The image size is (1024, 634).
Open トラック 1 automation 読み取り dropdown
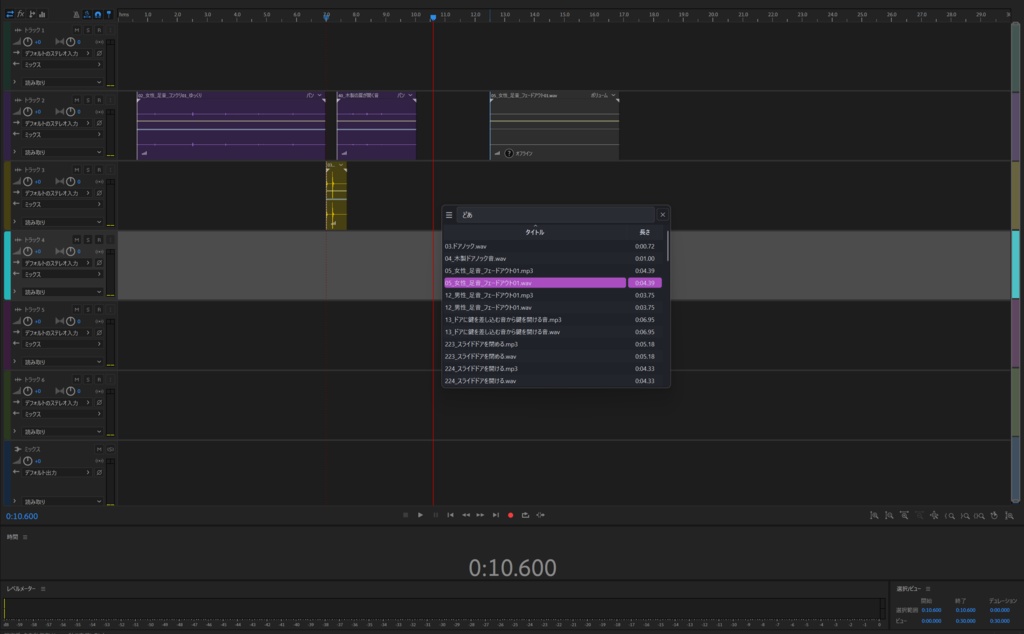tap(63, 82)
